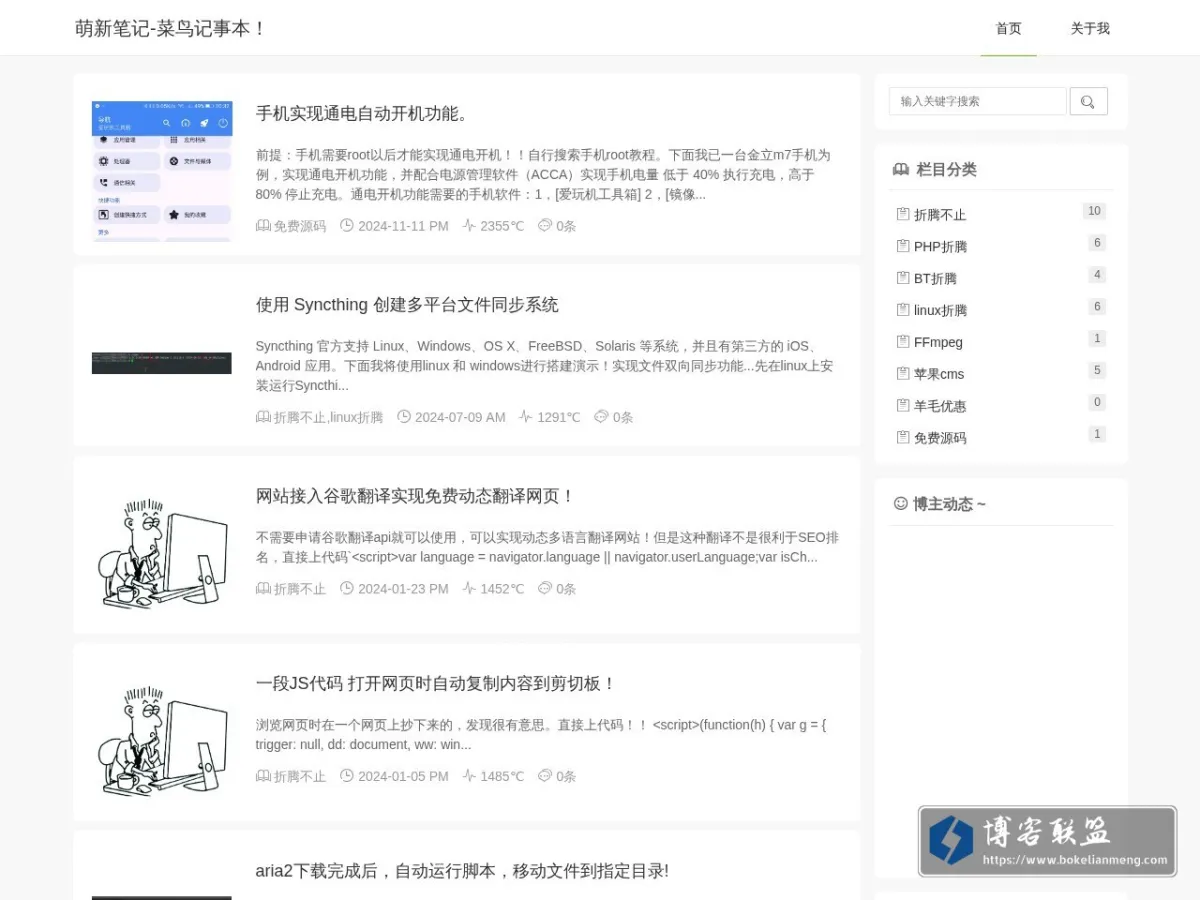Click the Syncthing post dark thumbnail
This screenshot has height=900, width=1200.
[x=161, y=363]
